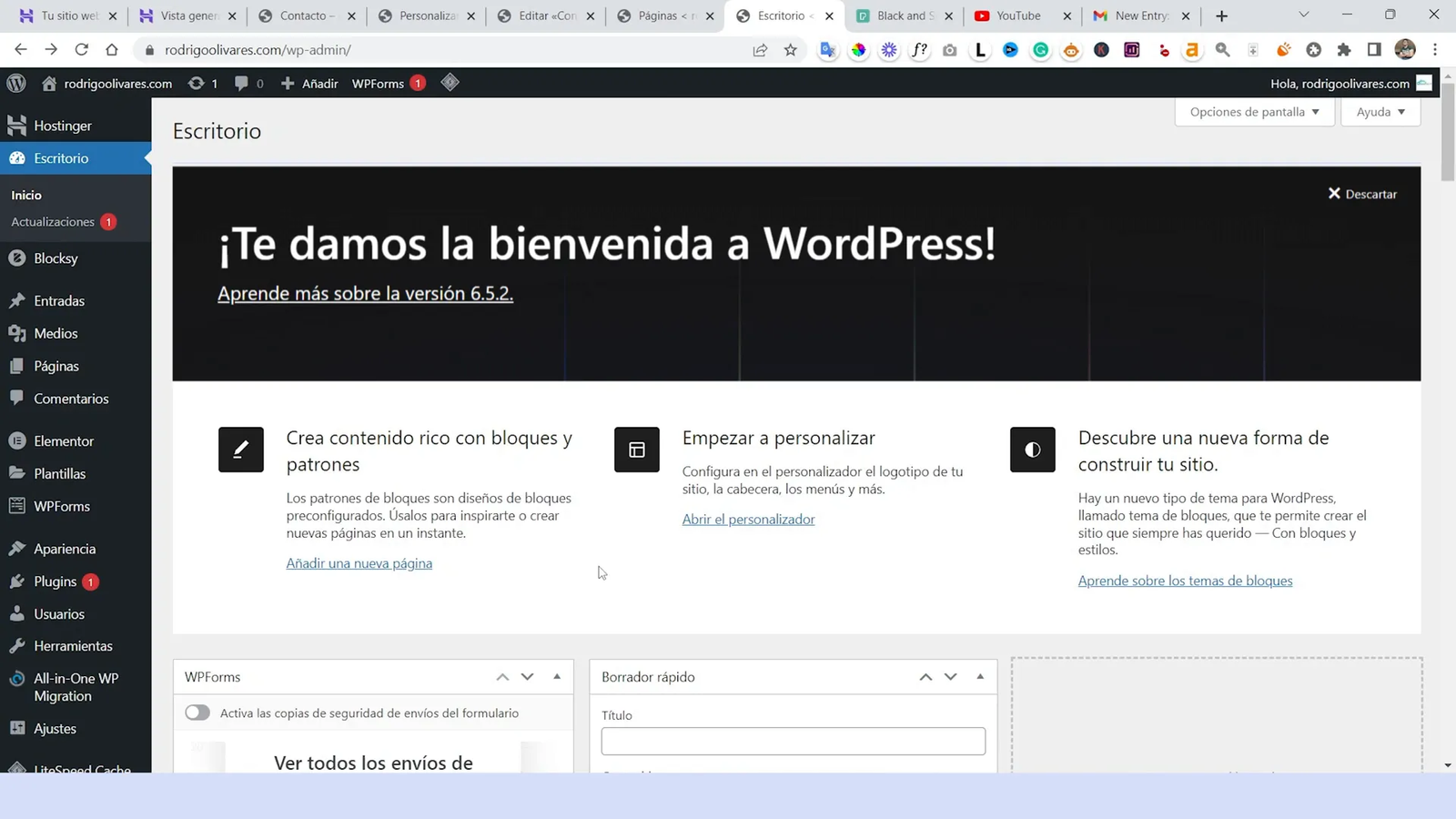Click the Título input field

pos(793,741)
